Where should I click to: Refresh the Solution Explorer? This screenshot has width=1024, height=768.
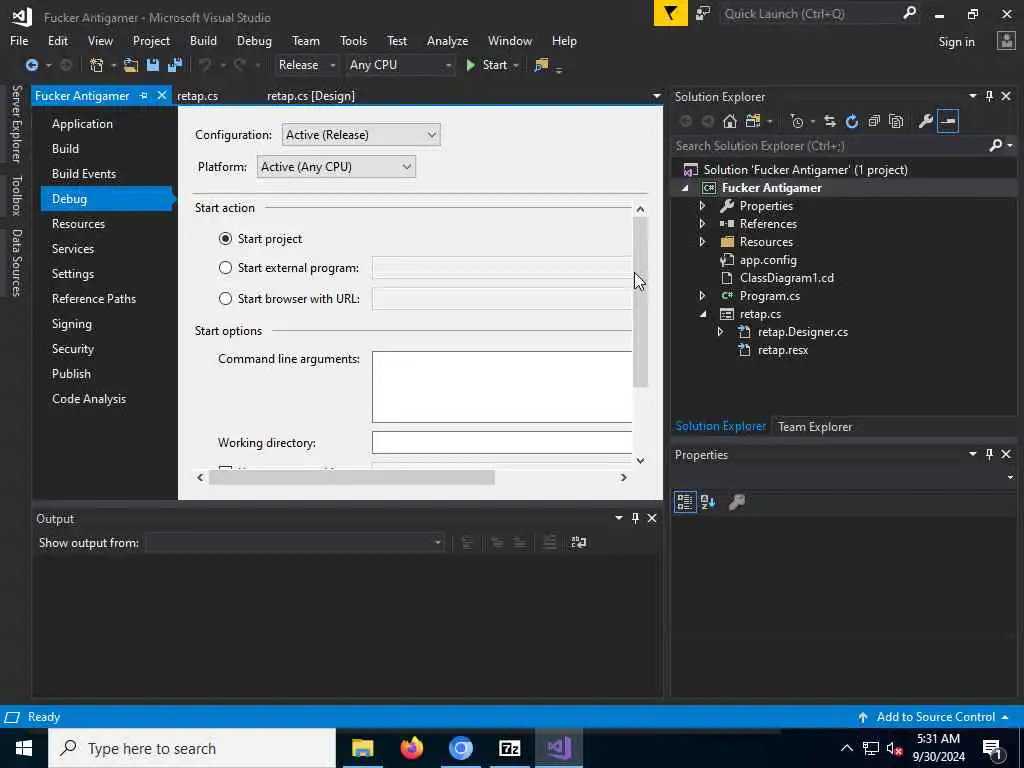852,121
